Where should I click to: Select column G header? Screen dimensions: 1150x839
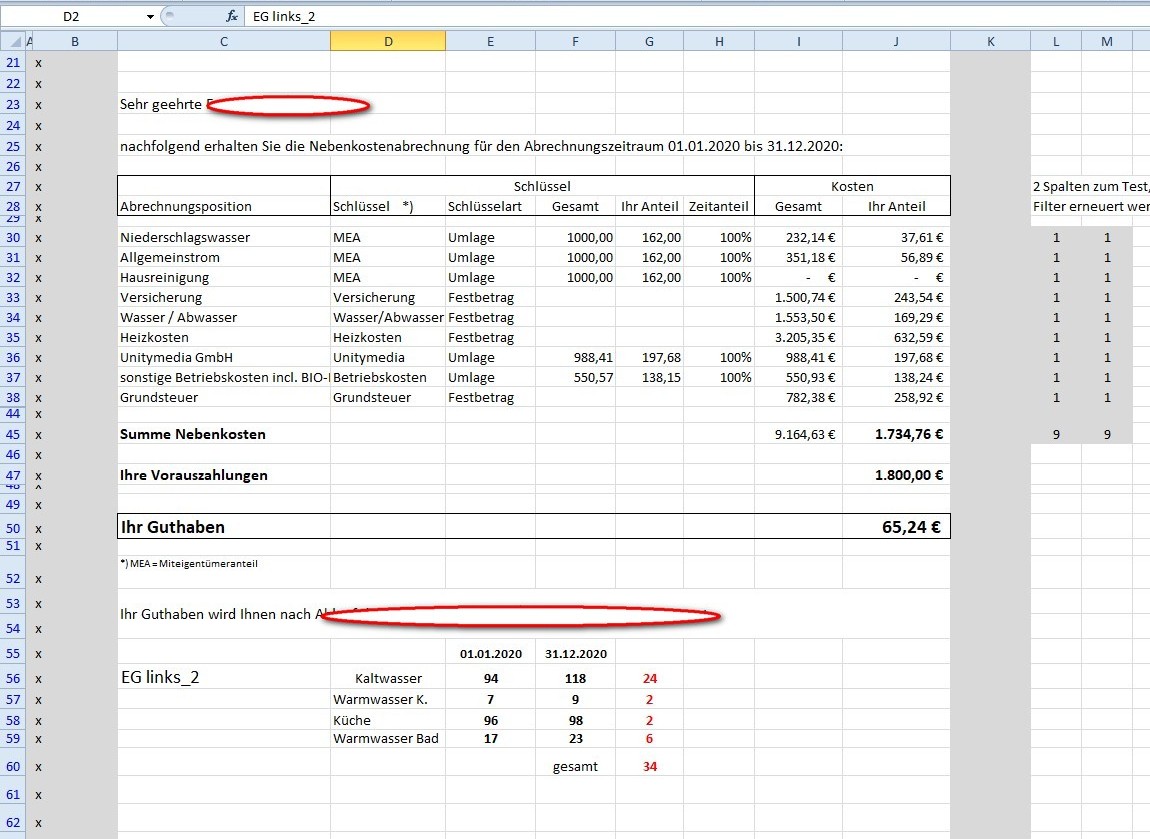coord(649,42)
